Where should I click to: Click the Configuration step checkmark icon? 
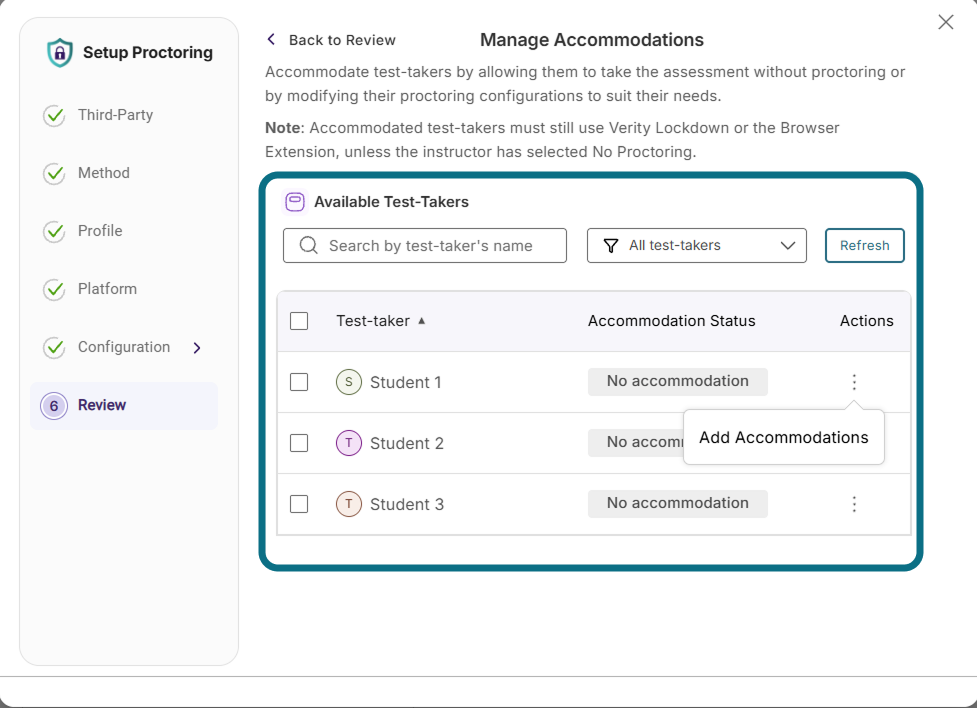54,347
